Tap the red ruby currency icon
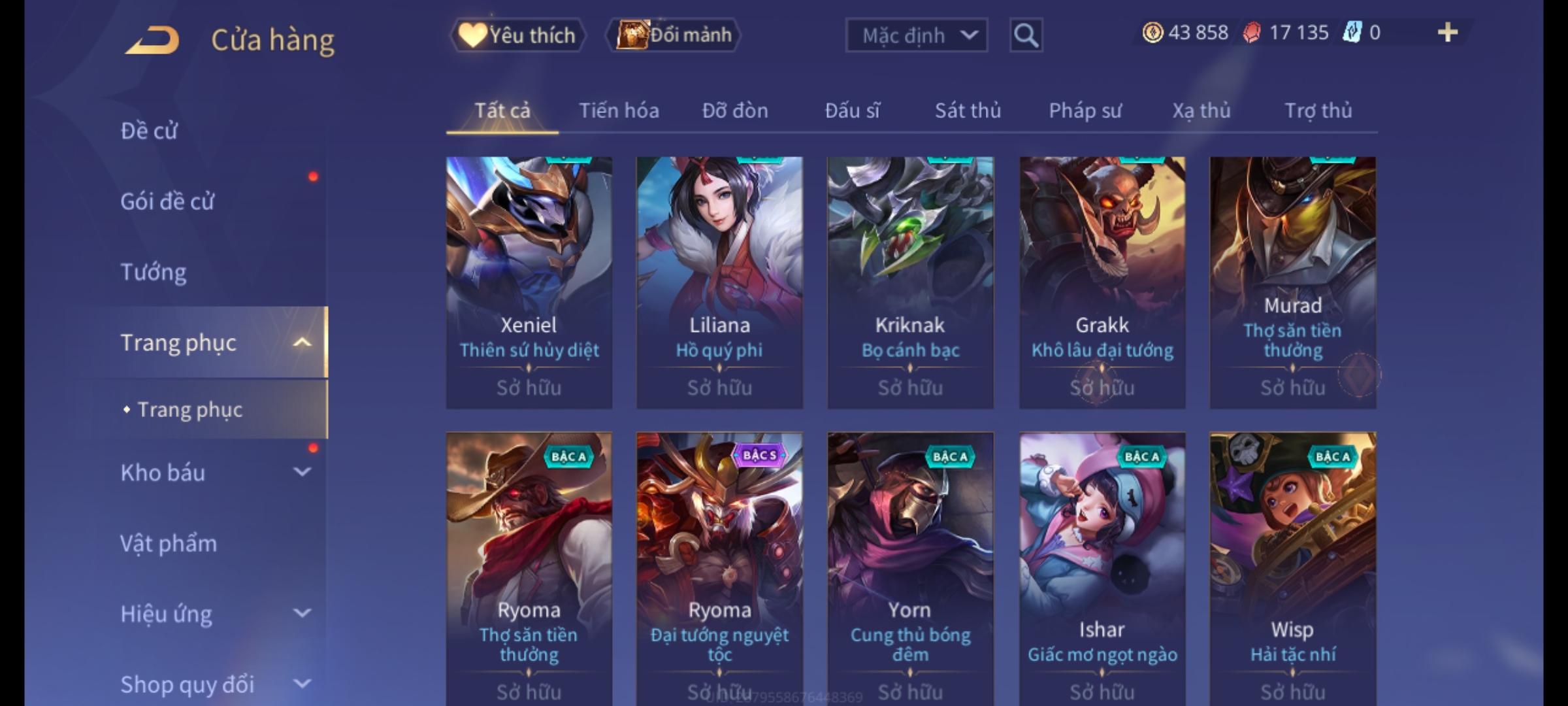 click(1252, 33)
